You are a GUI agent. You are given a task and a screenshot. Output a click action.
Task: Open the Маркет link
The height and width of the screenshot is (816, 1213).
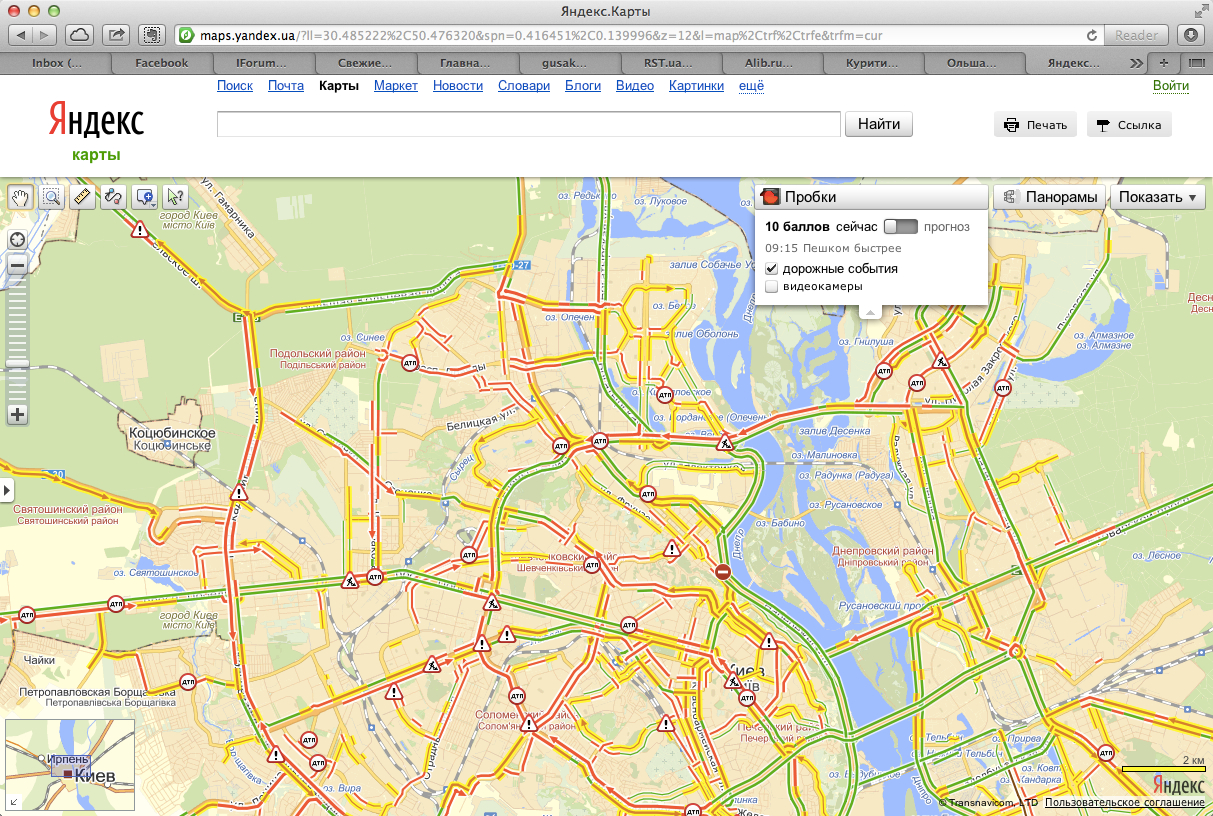point(396,86)
